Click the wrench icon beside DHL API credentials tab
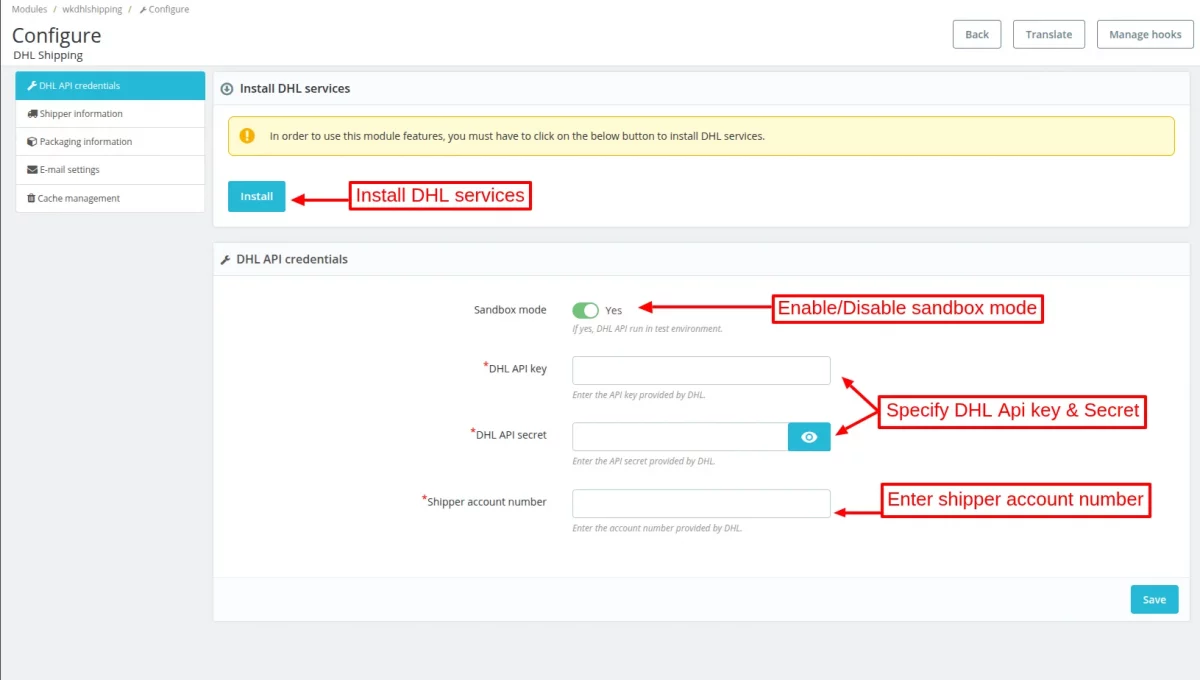 tap(32, 86)
